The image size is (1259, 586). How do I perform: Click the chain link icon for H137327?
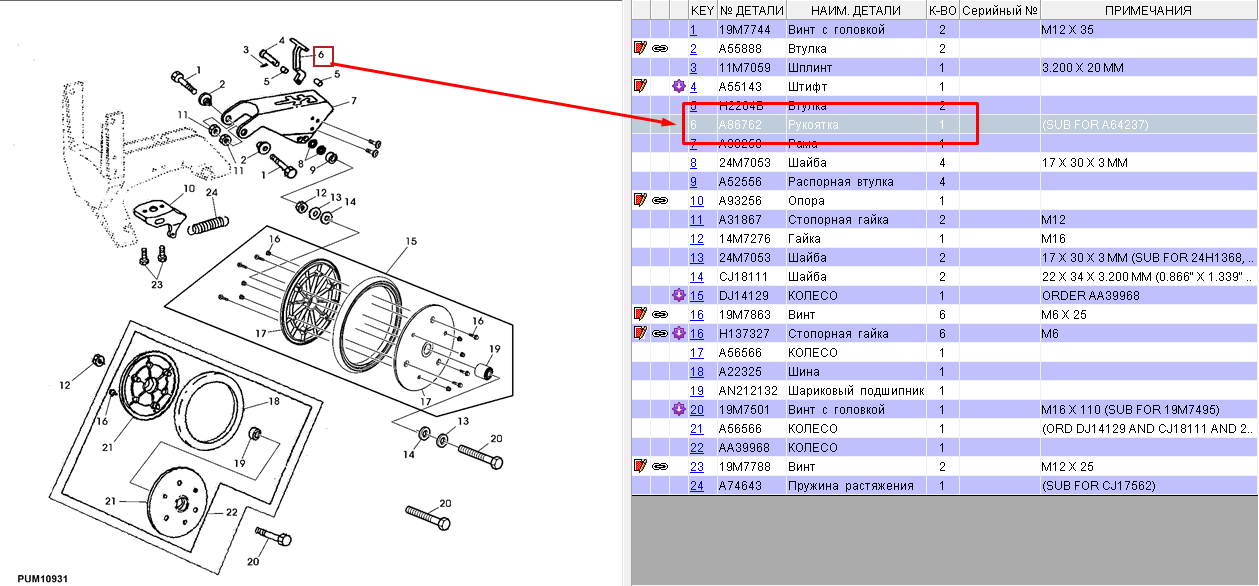[x=660, y=333]
